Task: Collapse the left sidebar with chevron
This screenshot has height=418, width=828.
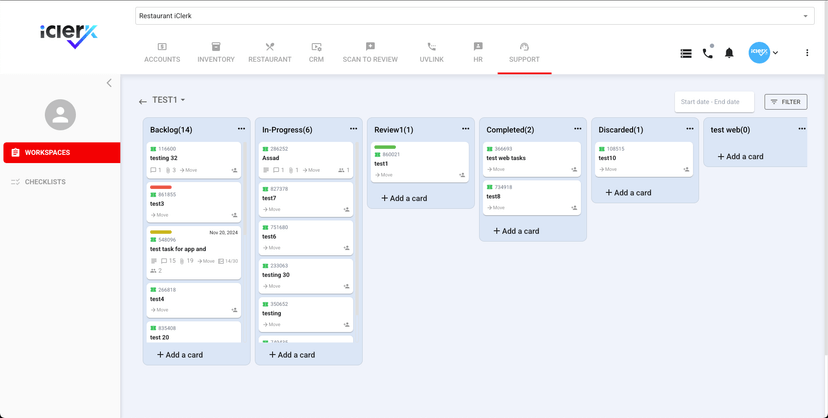Action: pyautogui.click(x=109, y=83)
